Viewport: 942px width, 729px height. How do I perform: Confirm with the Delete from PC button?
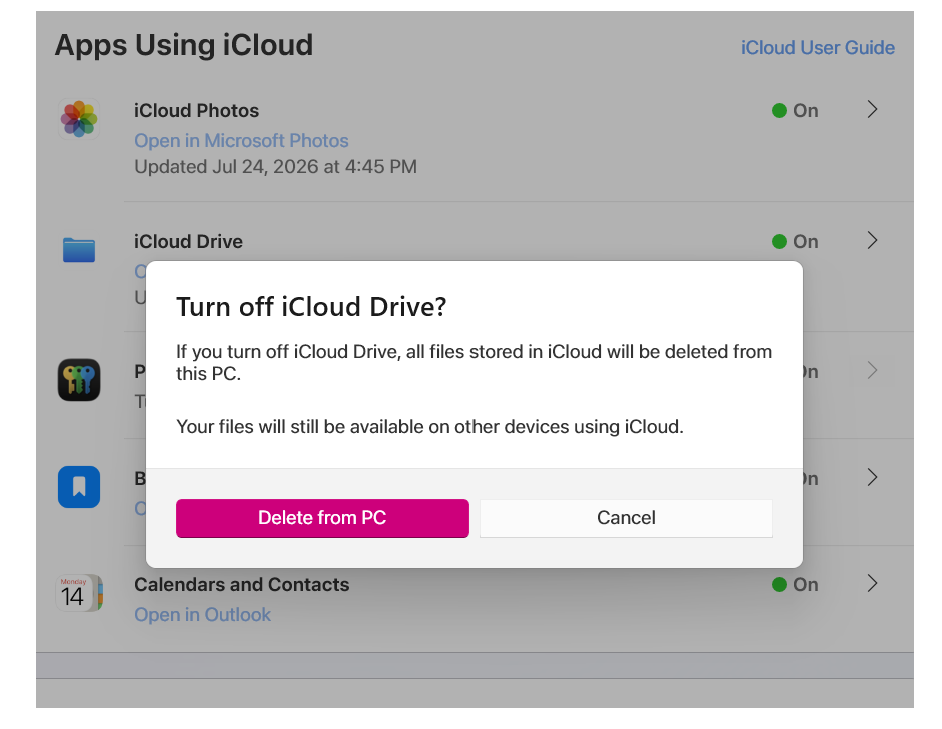tap(322, 518)
